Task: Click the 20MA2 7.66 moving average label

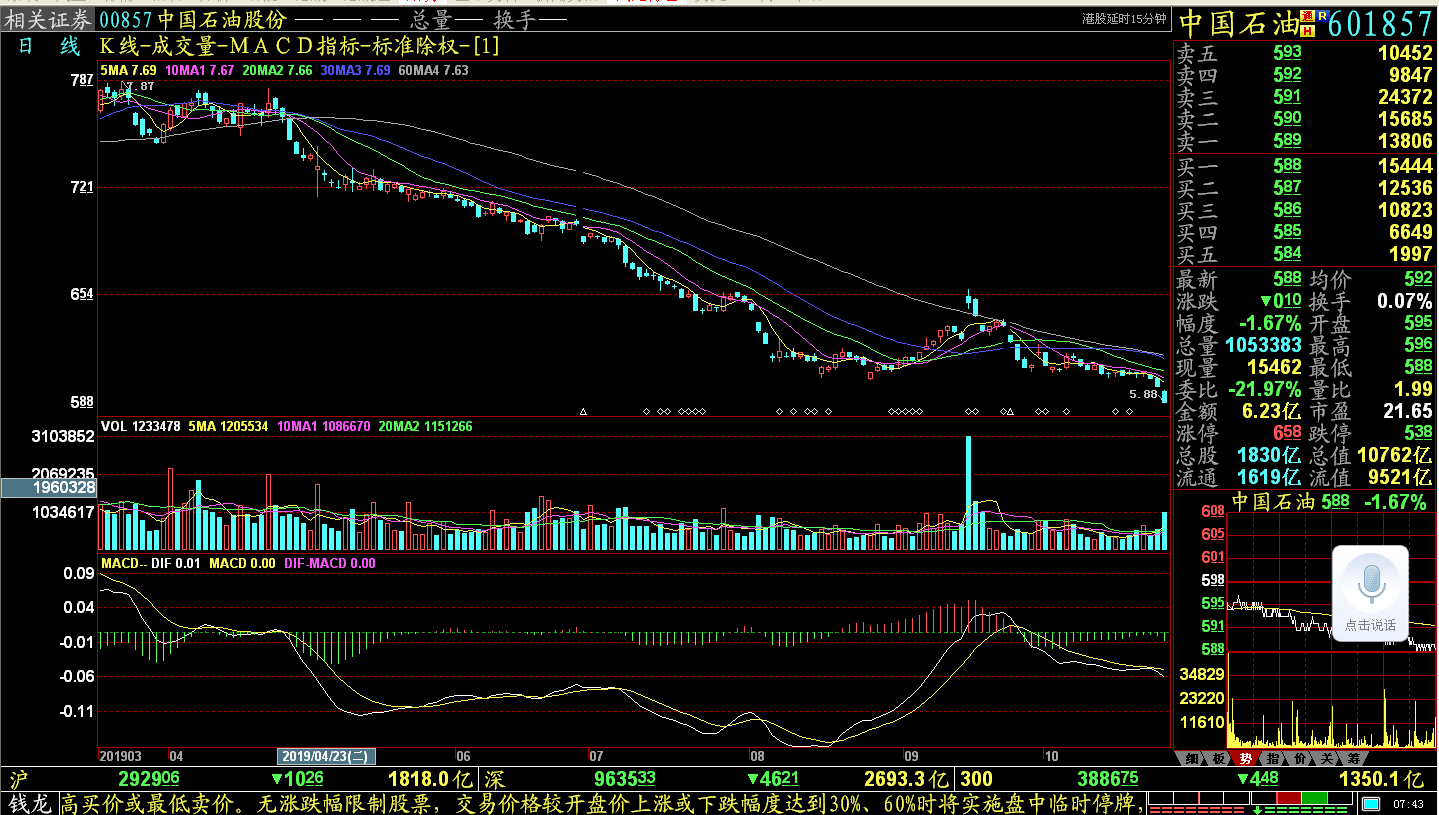Action: [x=277, y=70]
